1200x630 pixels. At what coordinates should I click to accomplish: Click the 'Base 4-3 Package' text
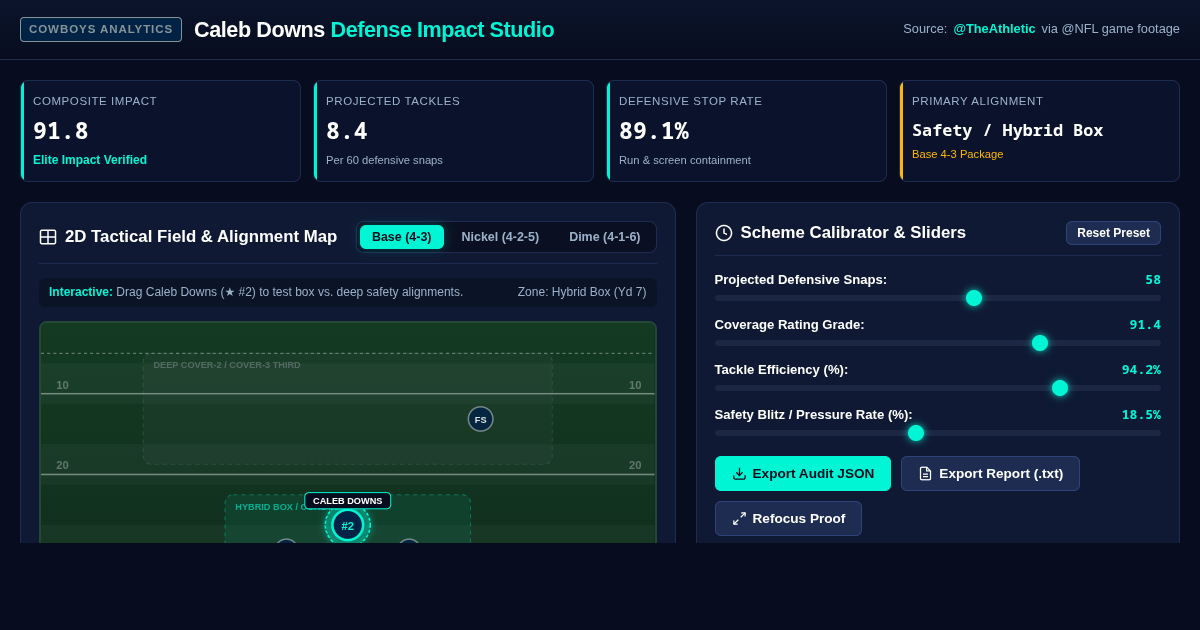tap(957, 154)
